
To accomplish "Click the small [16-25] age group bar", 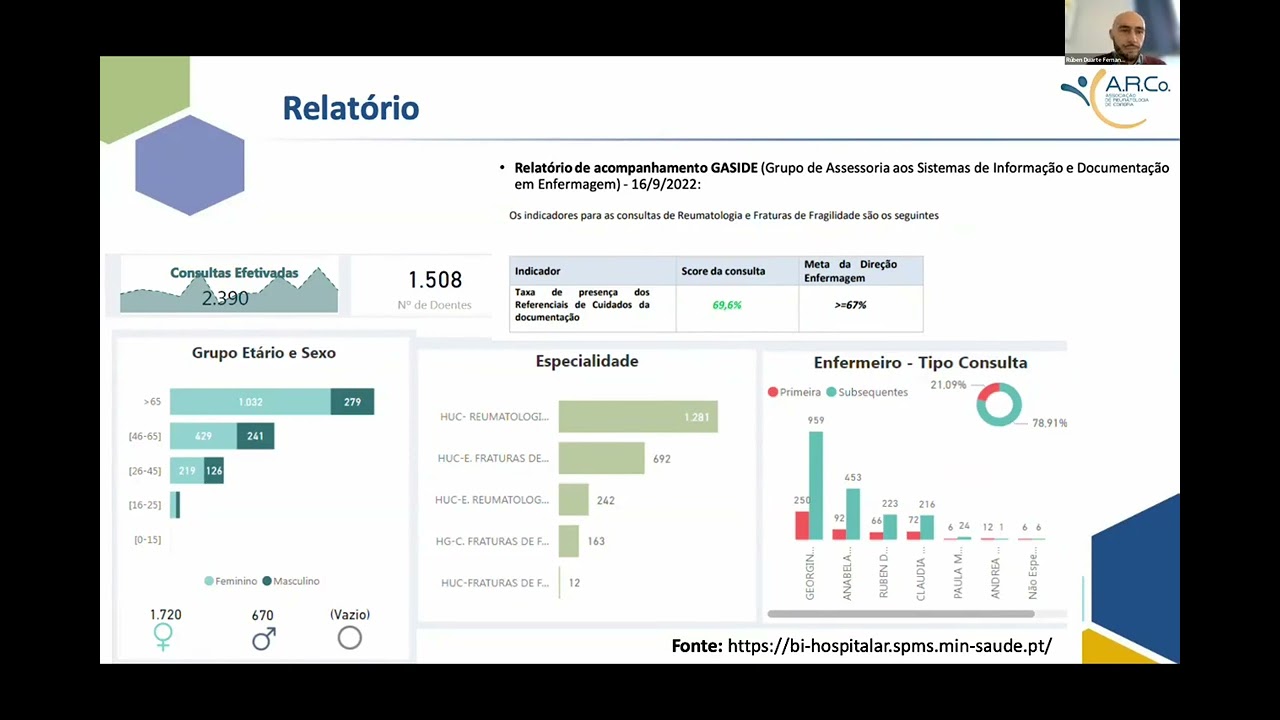I will pos(175,505).
